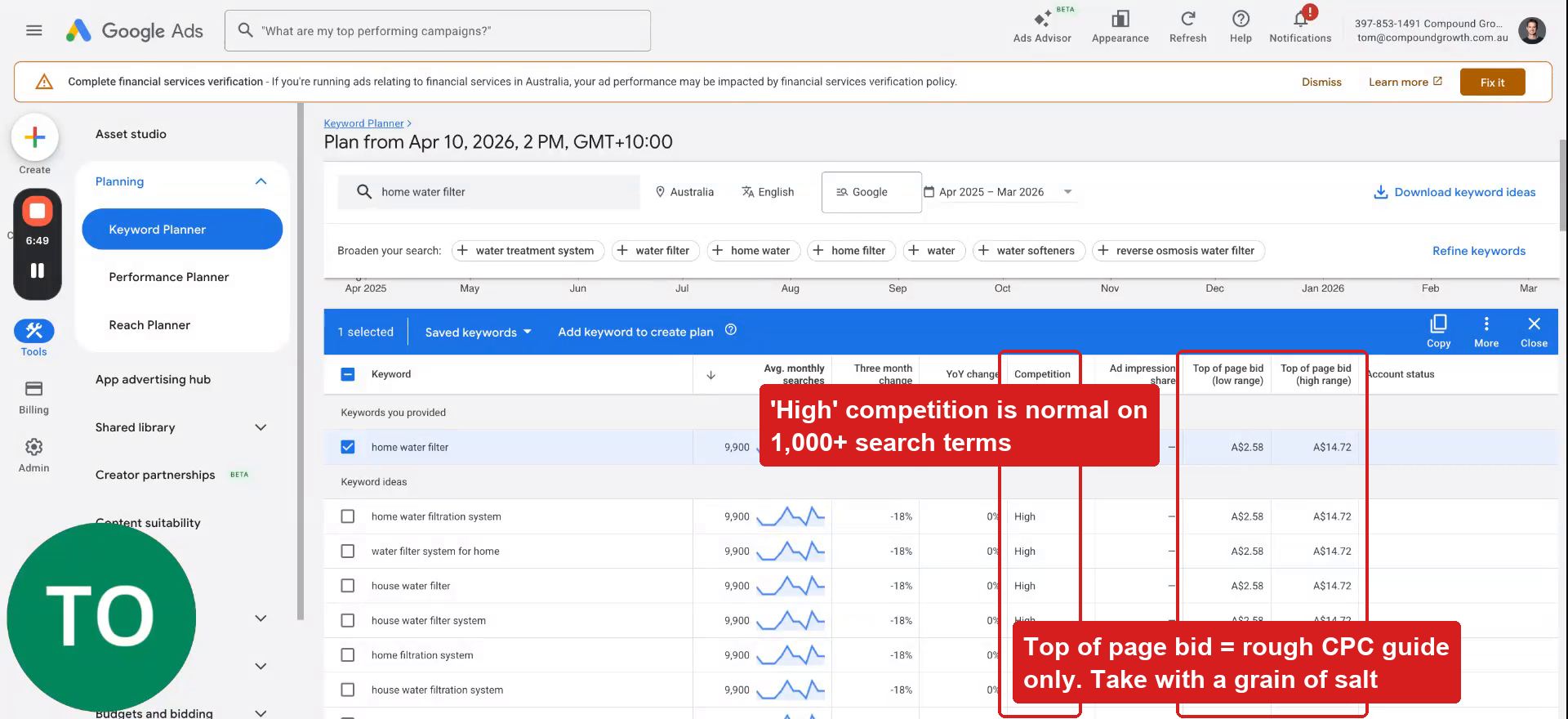The image size is (1568, 719).
Task: Add 'water treatment system' to broaden search
Action: point(528,250)
